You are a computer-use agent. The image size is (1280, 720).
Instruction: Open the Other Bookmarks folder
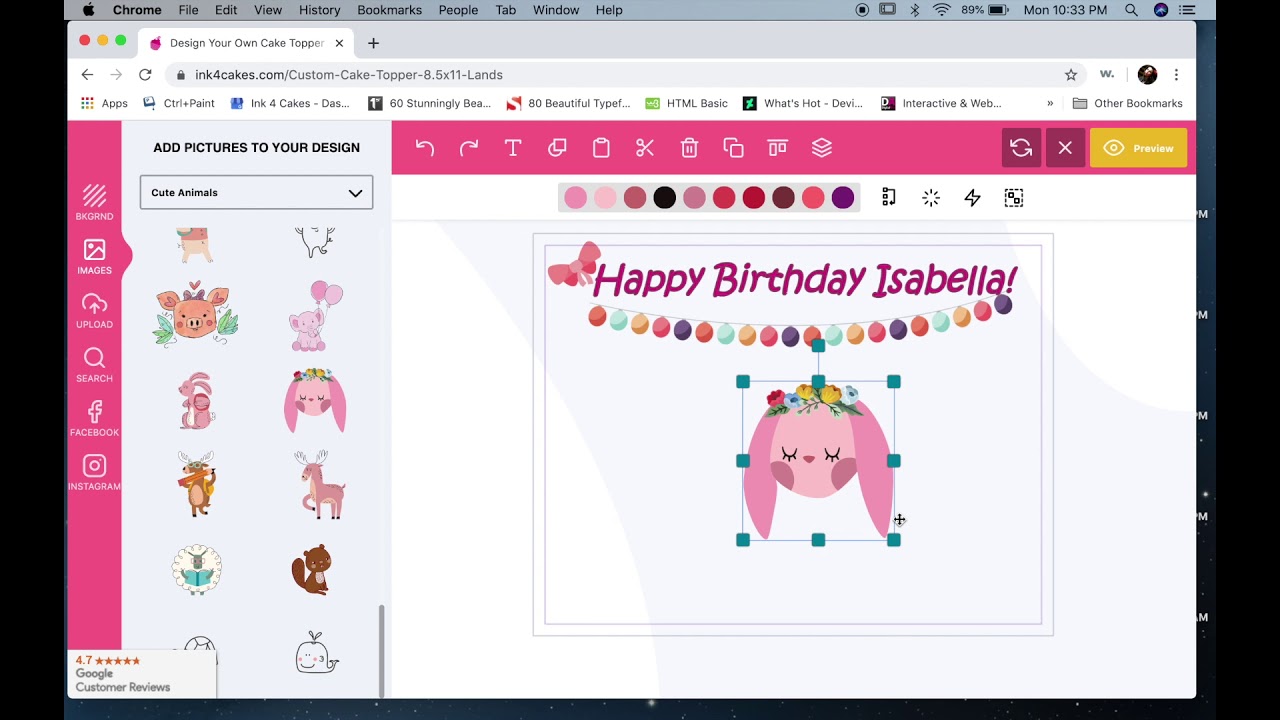1127,103
